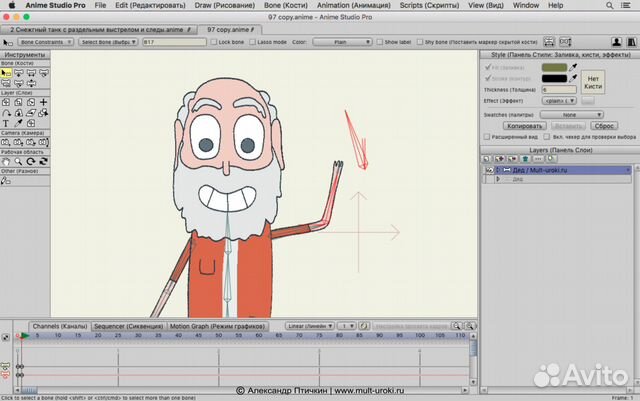Pick the Eyedropper tool in Layer tools
Screen dimensions: 640x401
[20, 123]
